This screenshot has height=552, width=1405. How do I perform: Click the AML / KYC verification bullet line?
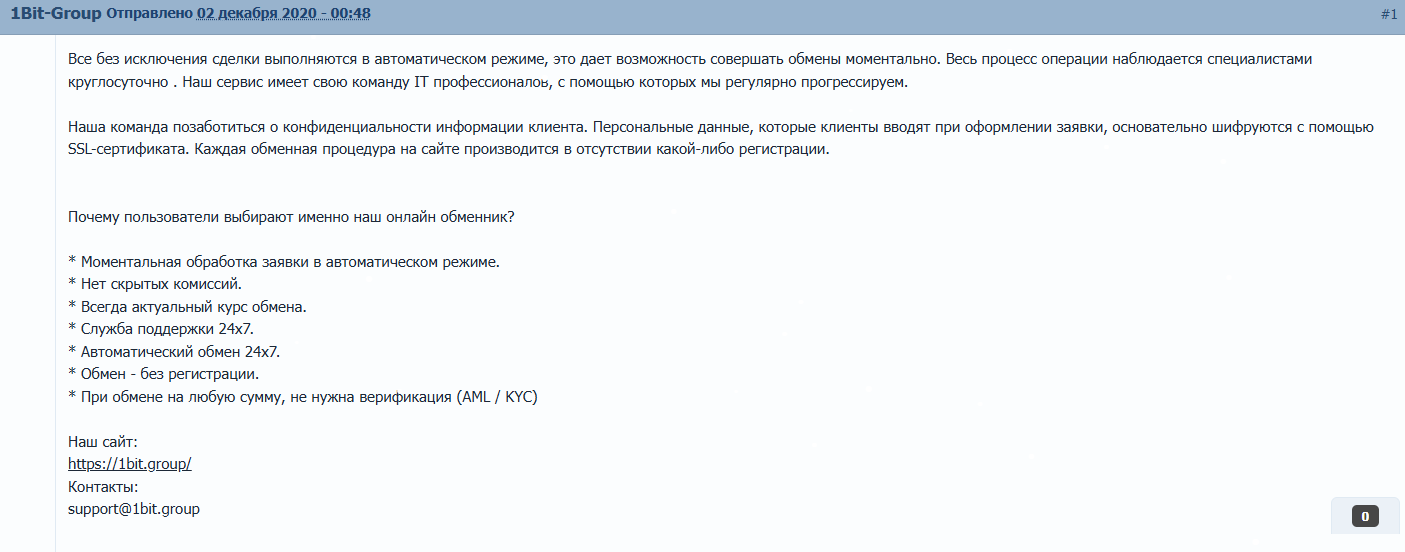click(303, 397)
